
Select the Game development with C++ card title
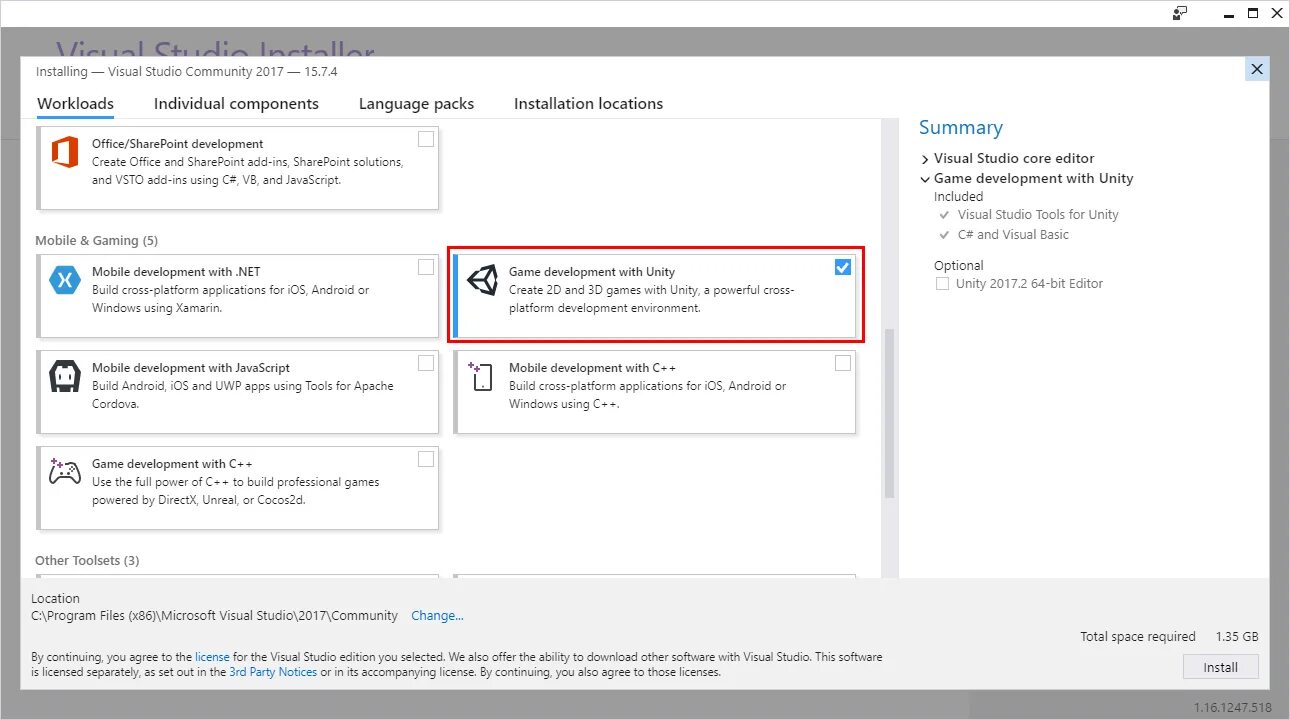(172, 464)
